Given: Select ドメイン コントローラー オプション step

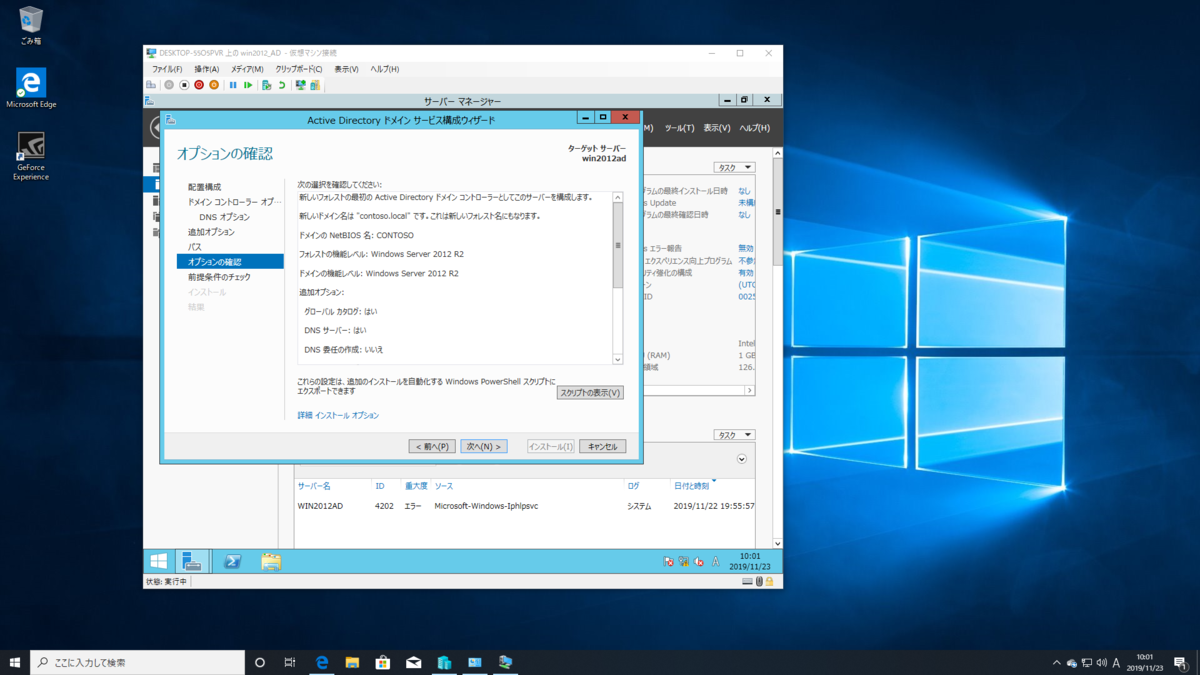Looking at the screenshot, I should tap(235, 202).
